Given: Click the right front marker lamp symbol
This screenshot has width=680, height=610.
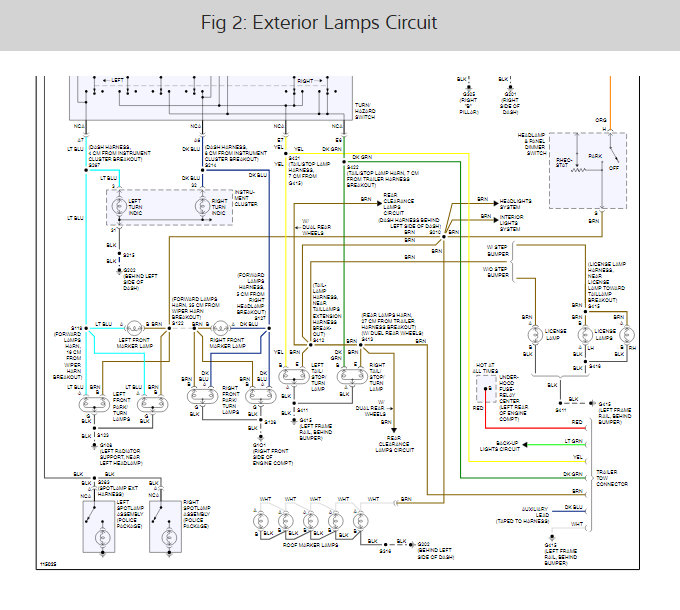Looking at the screenshot, I should [220, 328].
